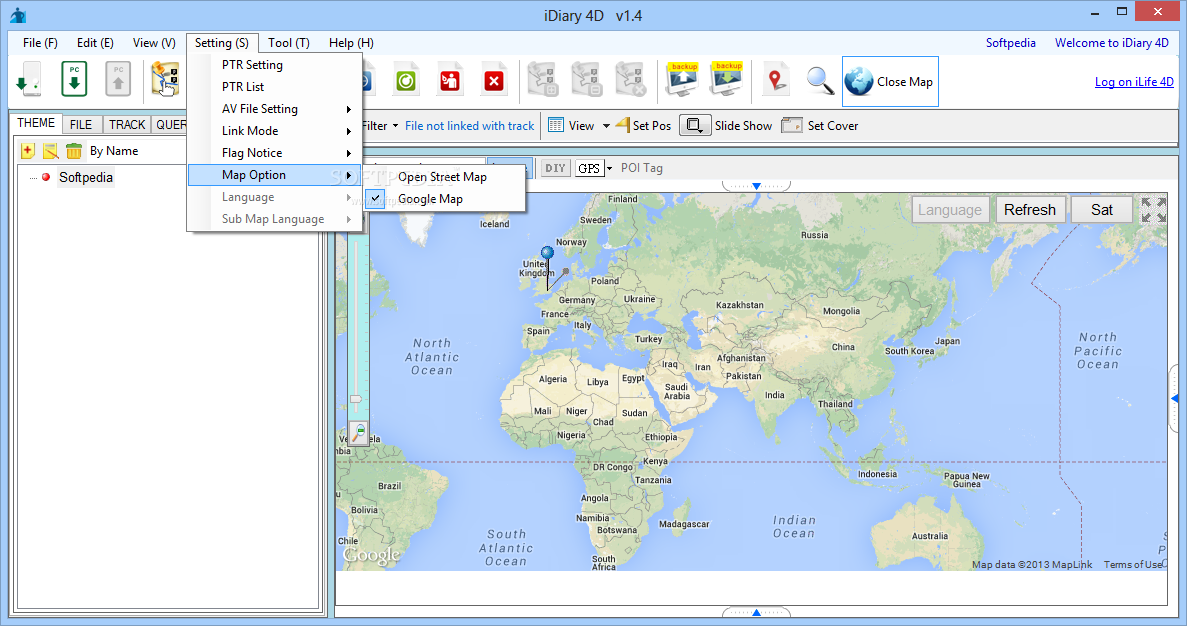1187x626 pixels.
Task: Click the grey upload from PC icon
Action: [118, 79]
